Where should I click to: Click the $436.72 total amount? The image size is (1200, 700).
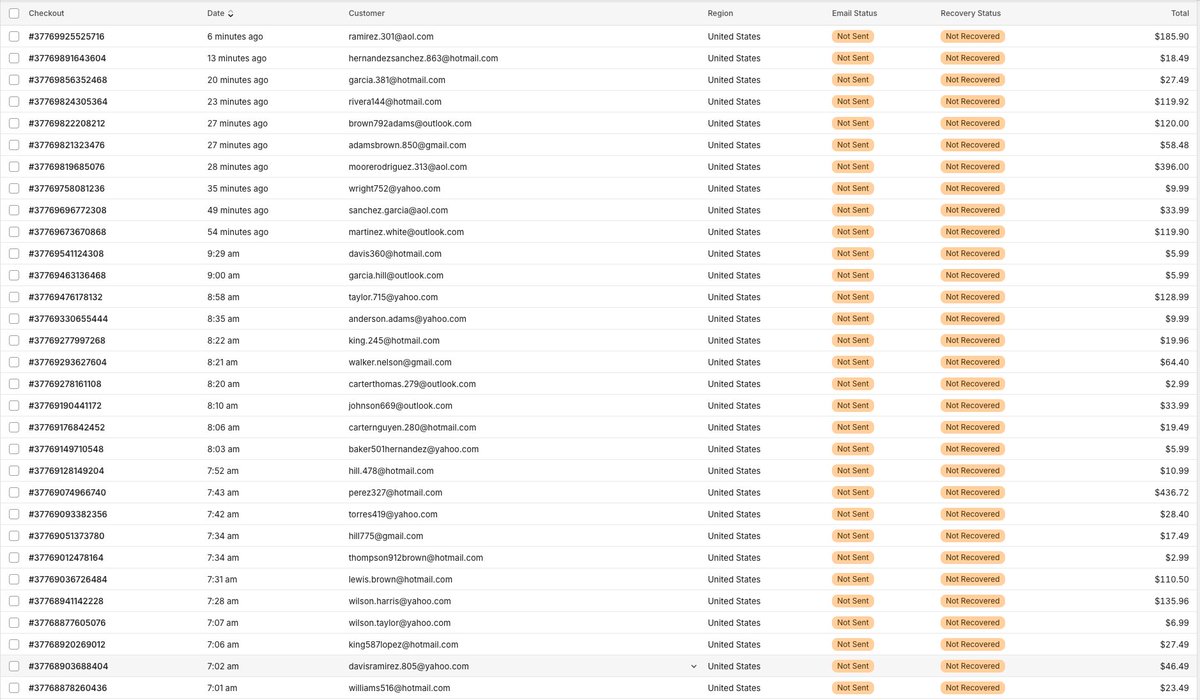pyautogui.click(x=1171, y=492)
